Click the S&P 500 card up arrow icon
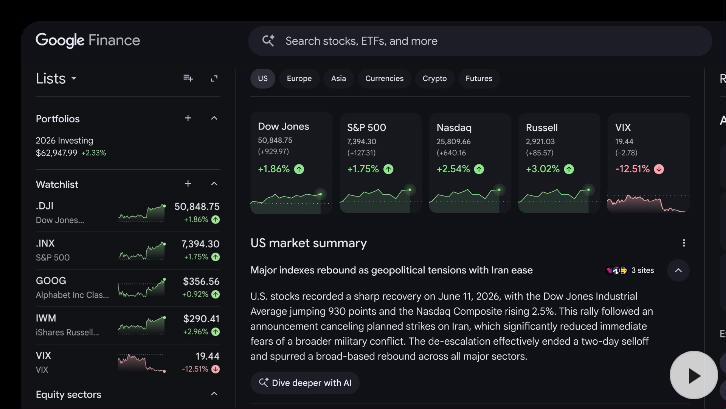Screen dimensions: 726x409 (388, 169)
